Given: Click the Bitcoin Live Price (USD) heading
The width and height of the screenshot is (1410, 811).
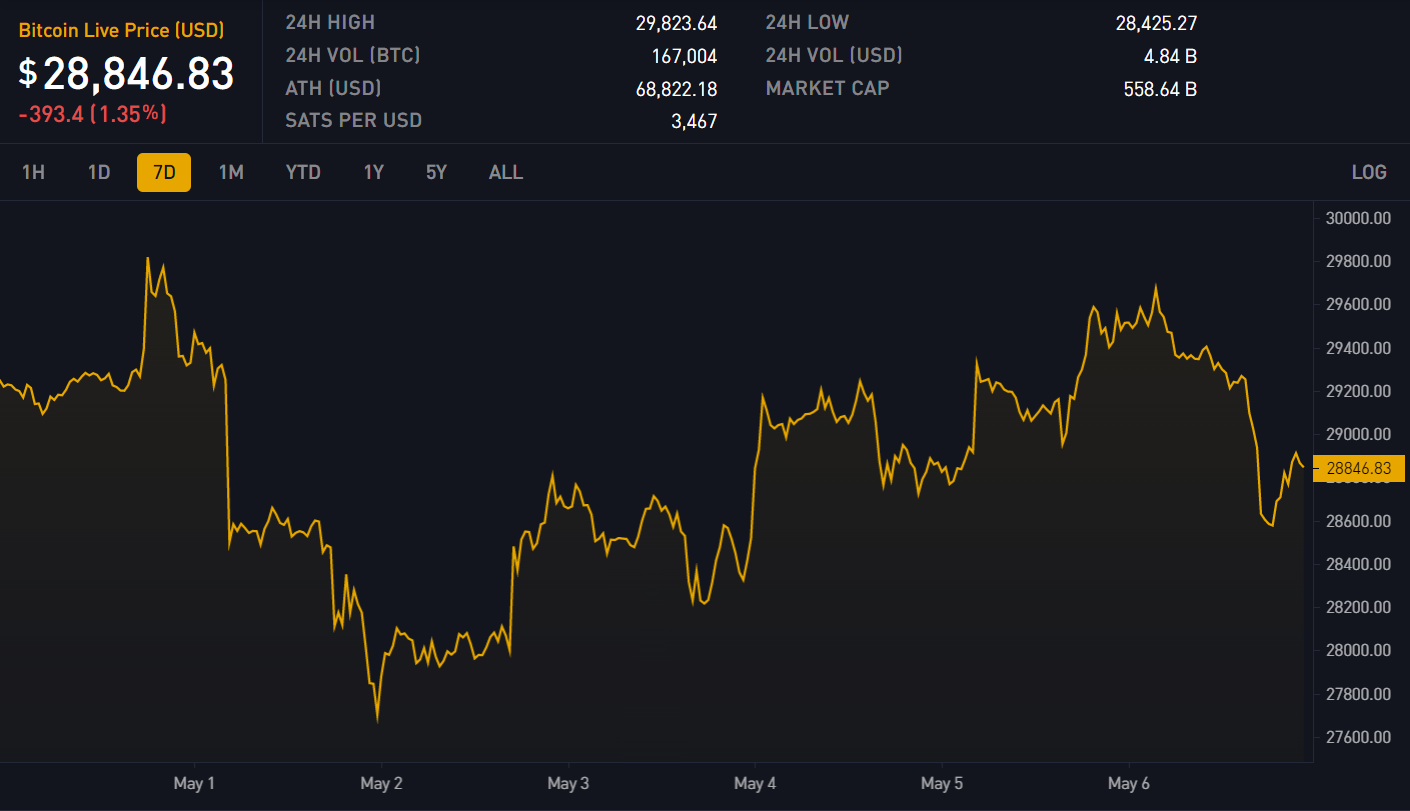Looking at the screenshot, I should (x=121, y=30).
